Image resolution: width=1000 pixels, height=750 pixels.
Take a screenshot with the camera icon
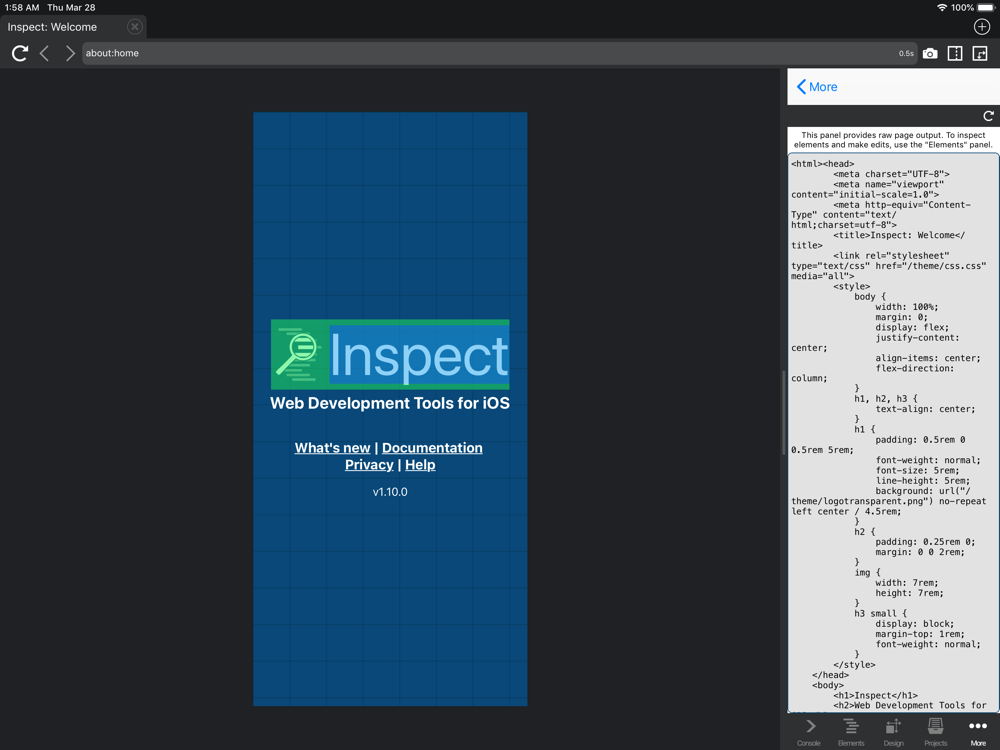pos(930,54)
